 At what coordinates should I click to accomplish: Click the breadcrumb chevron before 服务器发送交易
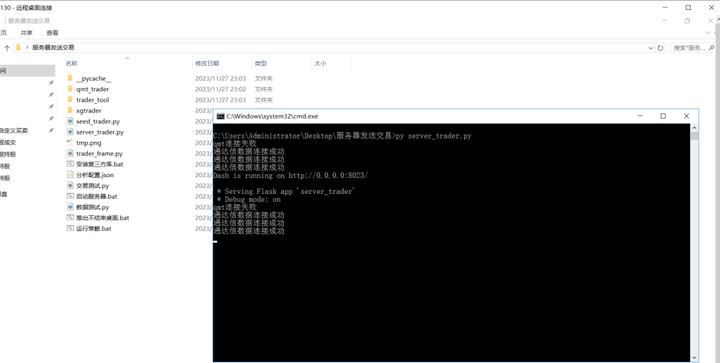pos(27,47)
